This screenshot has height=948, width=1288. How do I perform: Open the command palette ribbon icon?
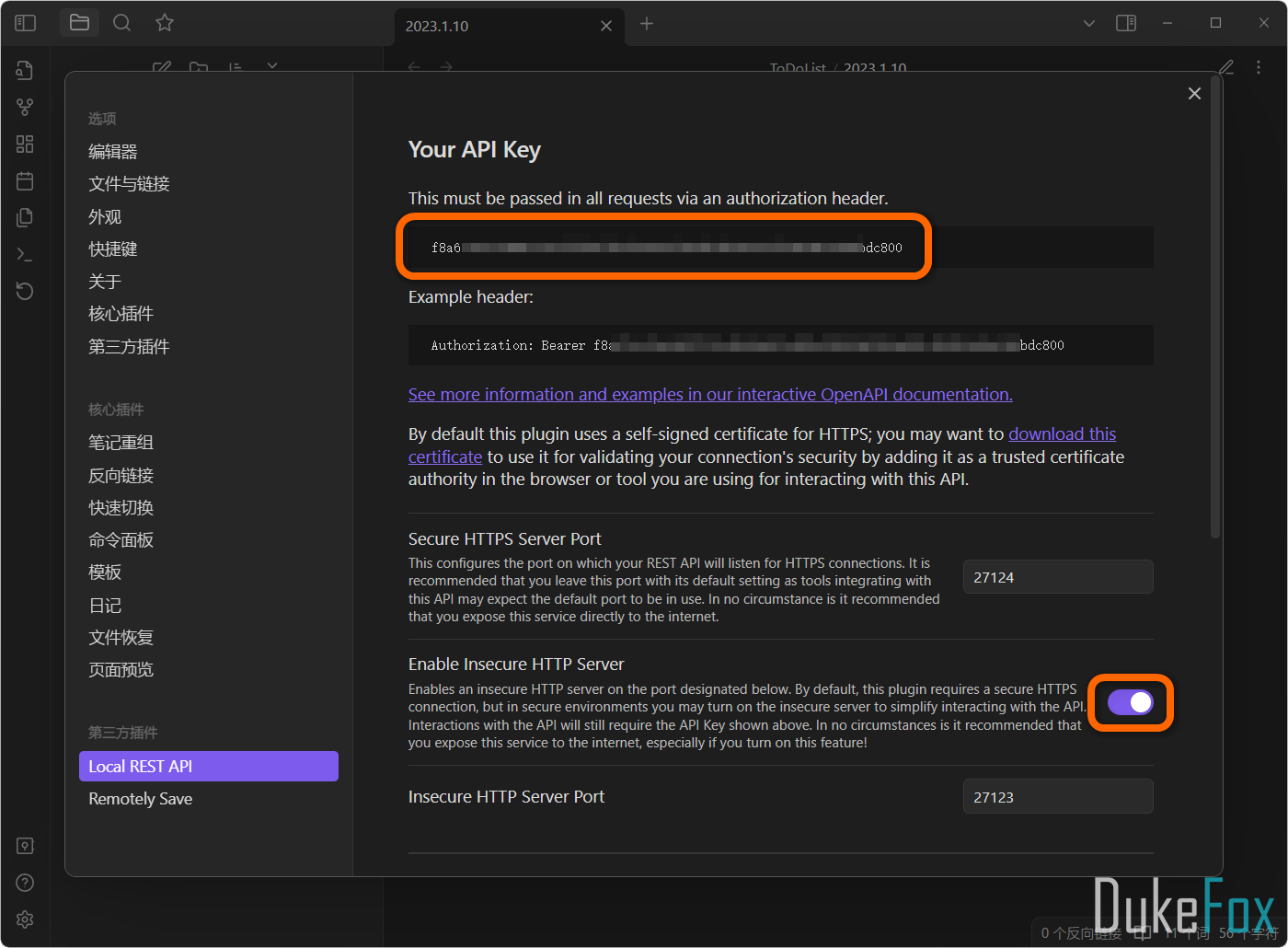point(25,255)
